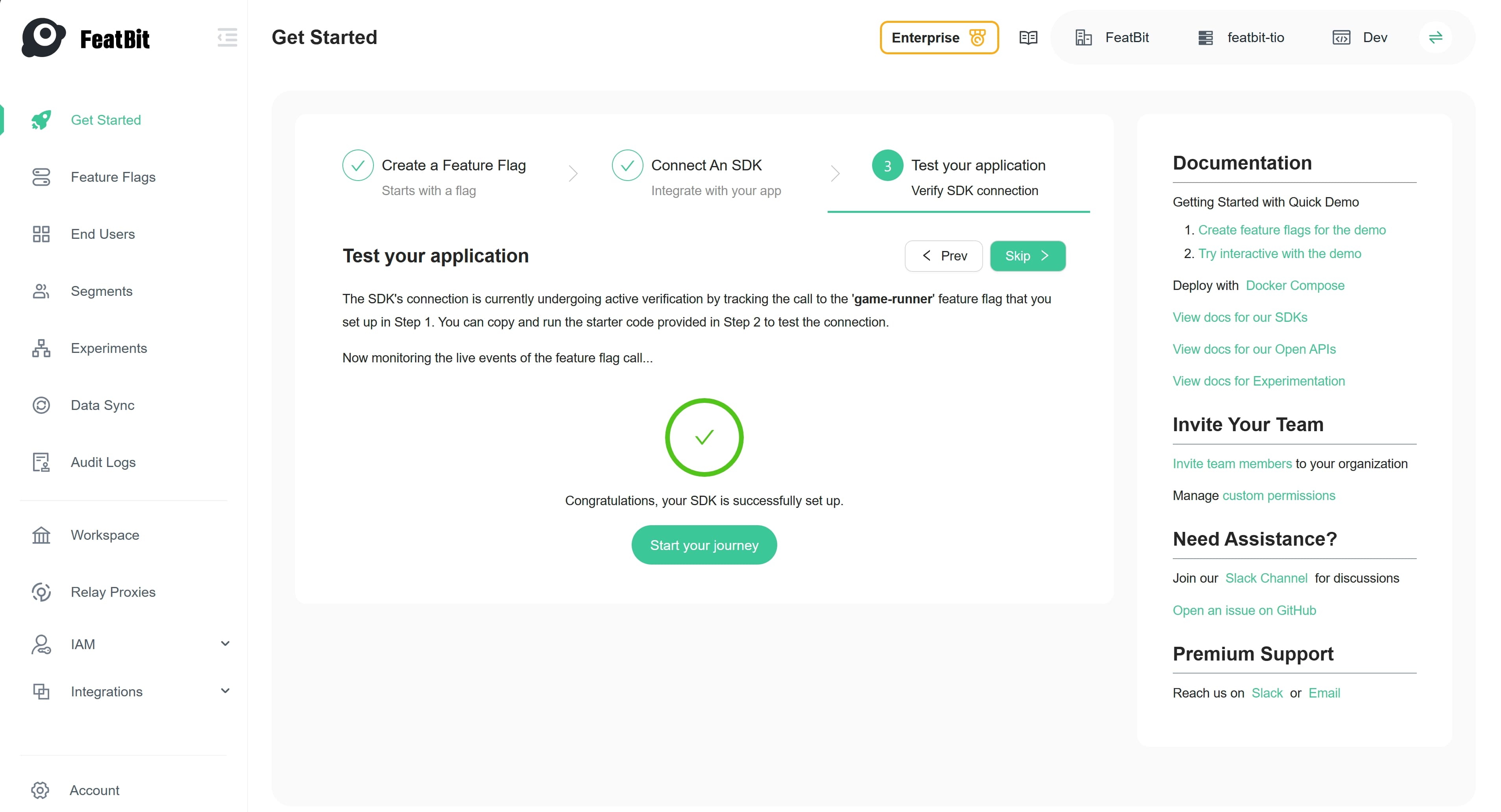
Task: Click the Start your journey button
Action: pos(704,545)
